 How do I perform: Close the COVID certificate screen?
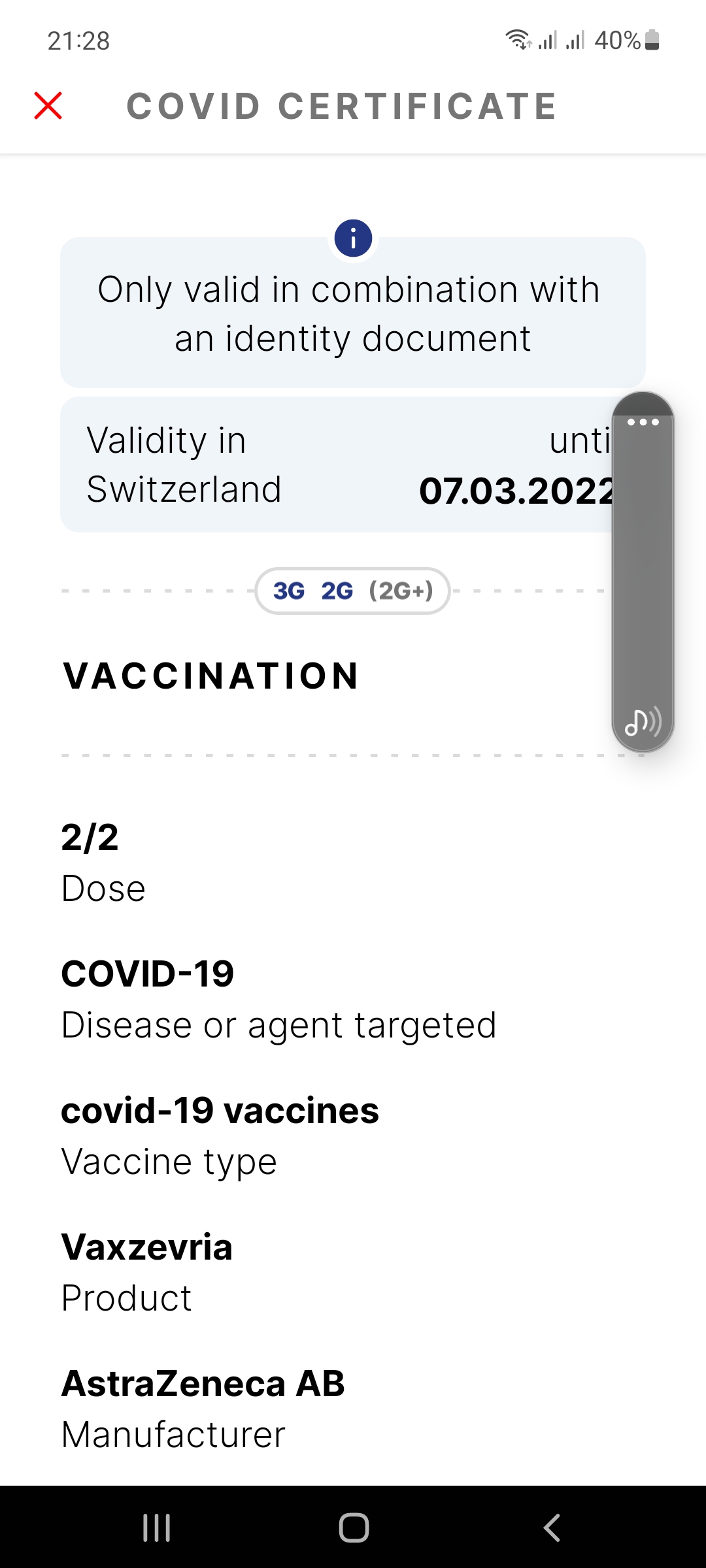pyautogui.click(x=48, y=106)
